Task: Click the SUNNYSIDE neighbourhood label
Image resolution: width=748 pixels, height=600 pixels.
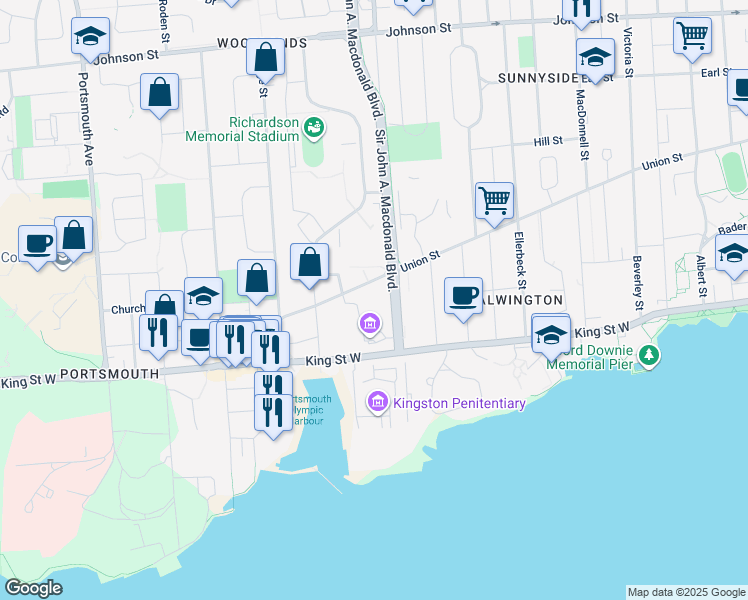Action: click(538, 78)
